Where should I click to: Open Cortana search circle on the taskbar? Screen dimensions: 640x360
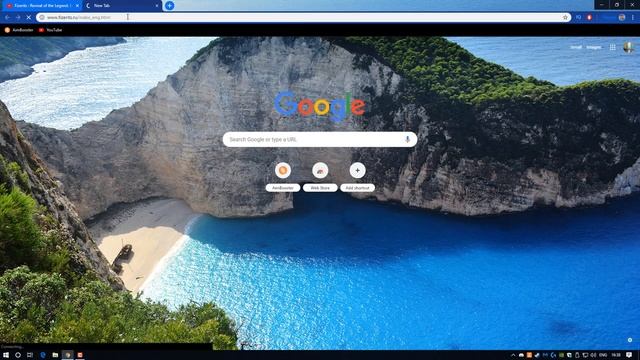18,355
